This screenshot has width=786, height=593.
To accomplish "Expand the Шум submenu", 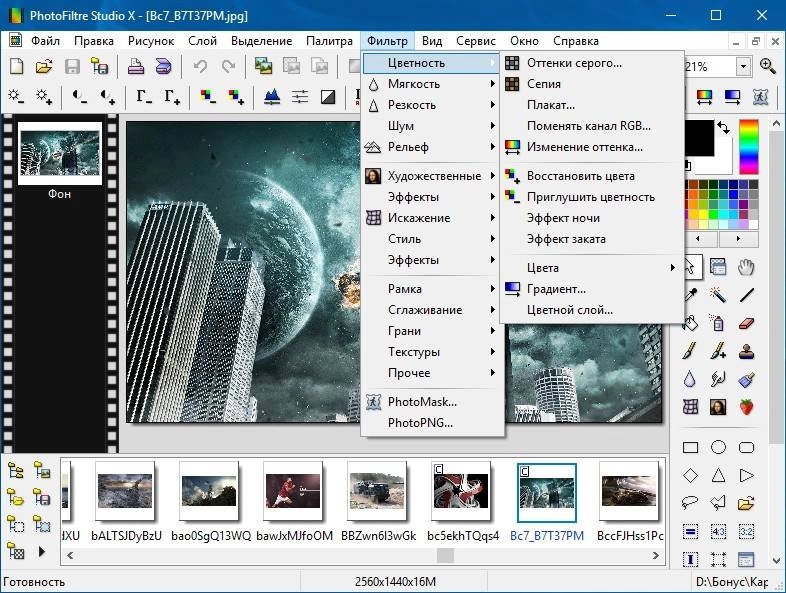I will (432, 126).
